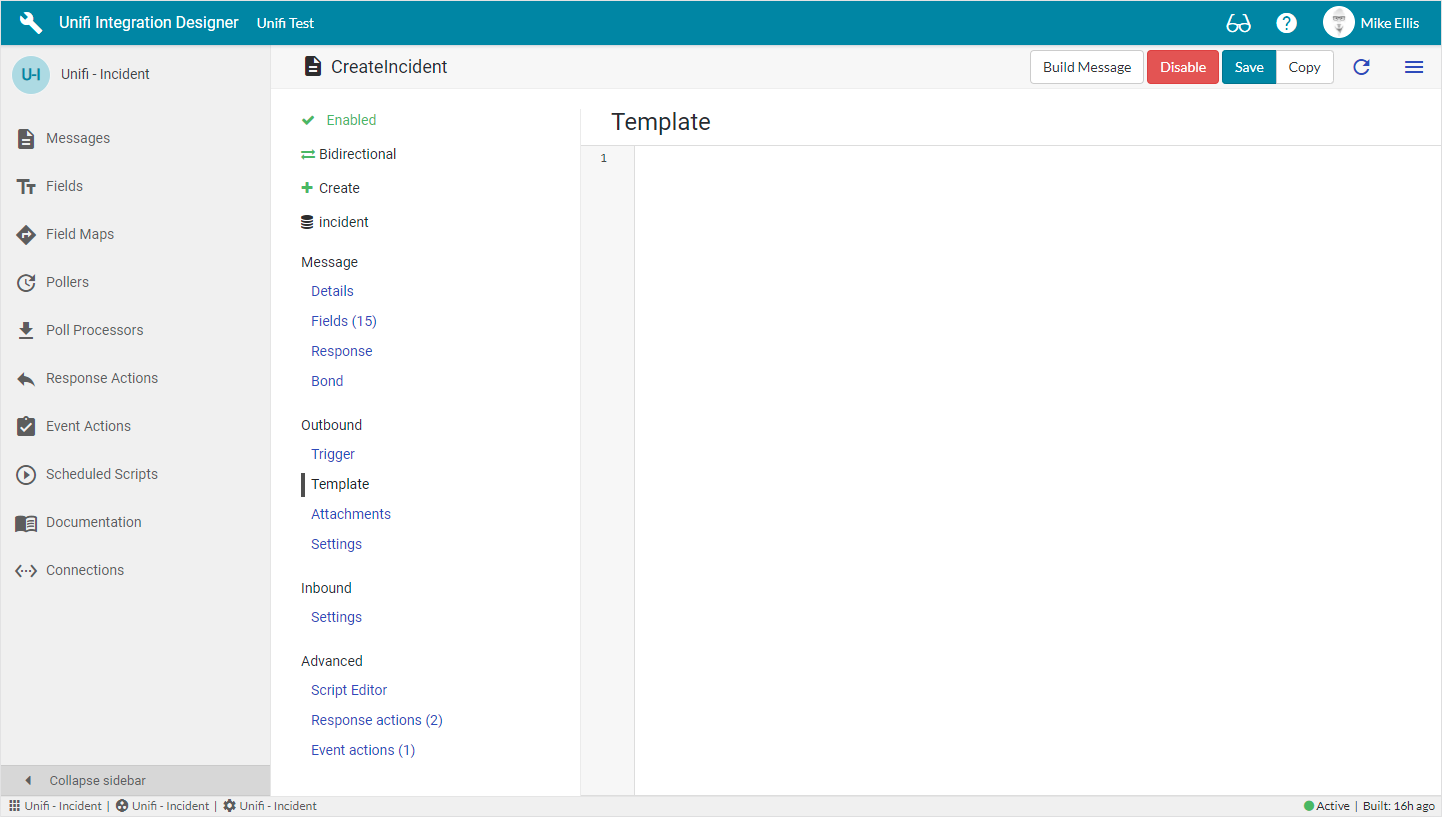
Task: Save the message with Save button
Action: pos(1248,67)
